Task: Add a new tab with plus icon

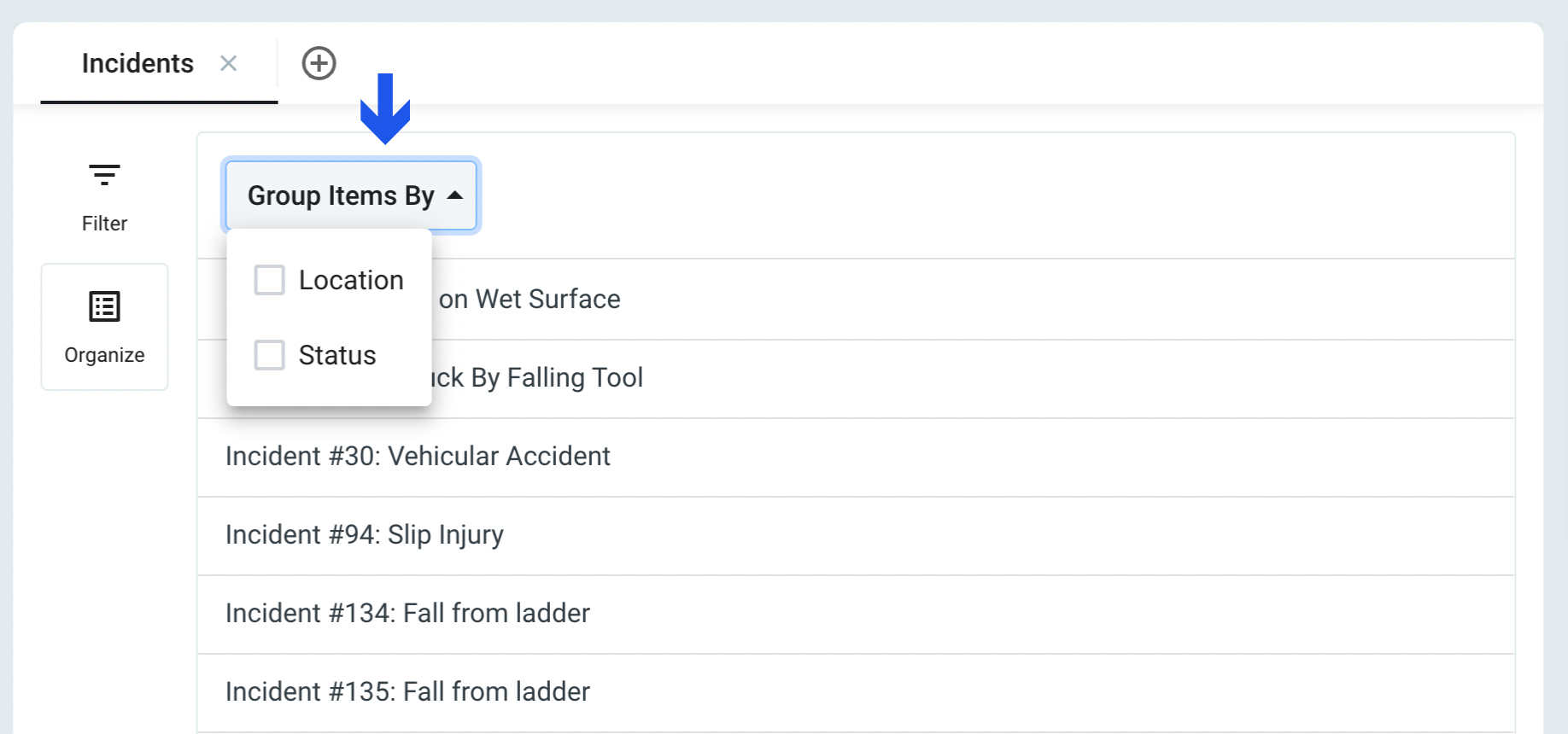Action: click(319, 63)
